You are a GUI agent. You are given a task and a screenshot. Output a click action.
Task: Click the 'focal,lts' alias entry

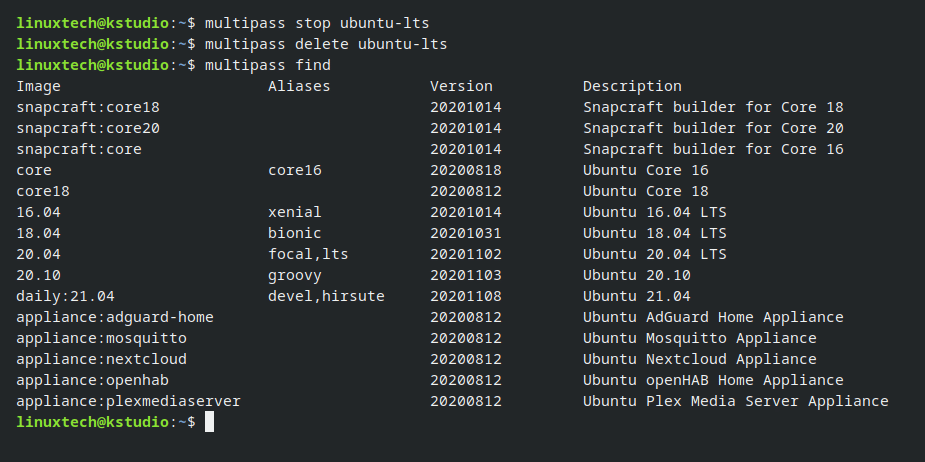(x=308, y=254)
